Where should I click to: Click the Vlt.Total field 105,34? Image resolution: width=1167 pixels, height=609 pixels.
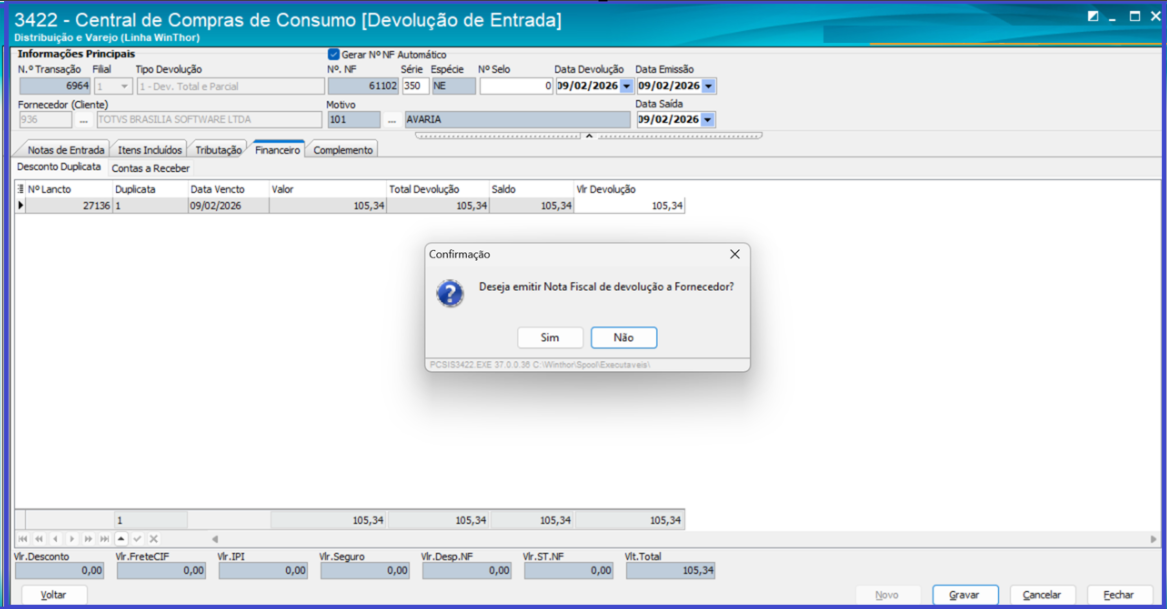[671, 571]
